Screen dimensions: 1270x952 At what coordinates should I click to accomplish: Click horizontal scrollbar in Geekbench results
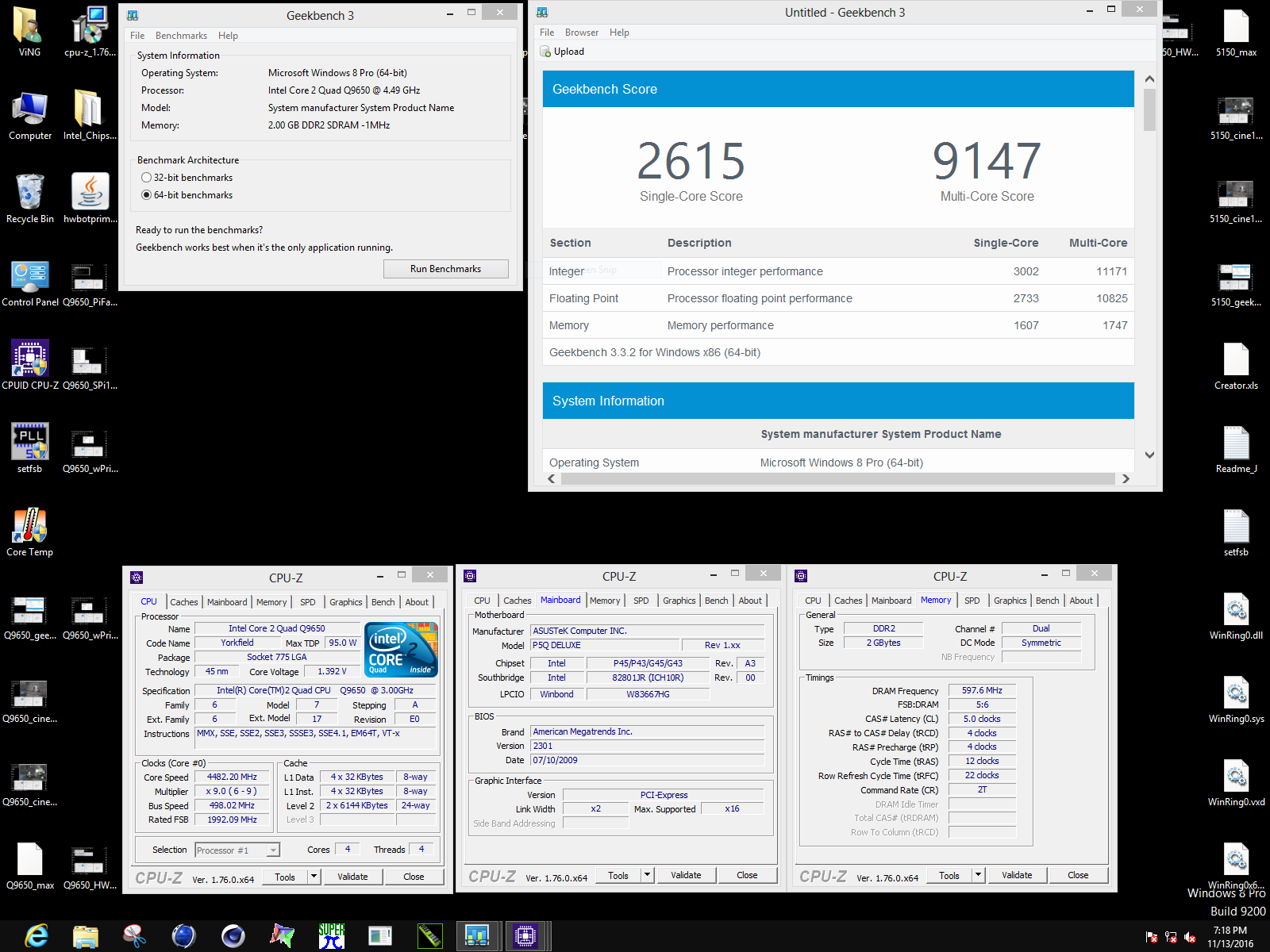pos(837,478)
